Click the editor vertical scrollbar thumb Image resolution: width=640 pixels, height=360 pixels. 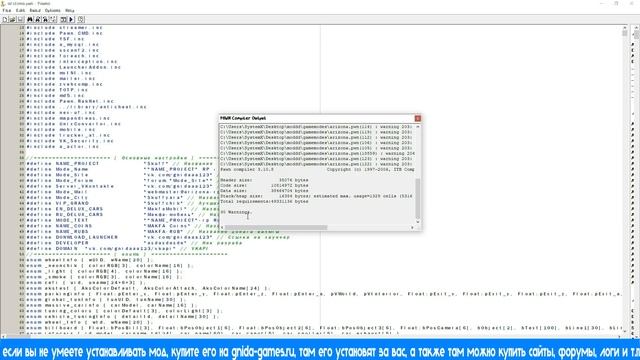(x=624, y=33)
